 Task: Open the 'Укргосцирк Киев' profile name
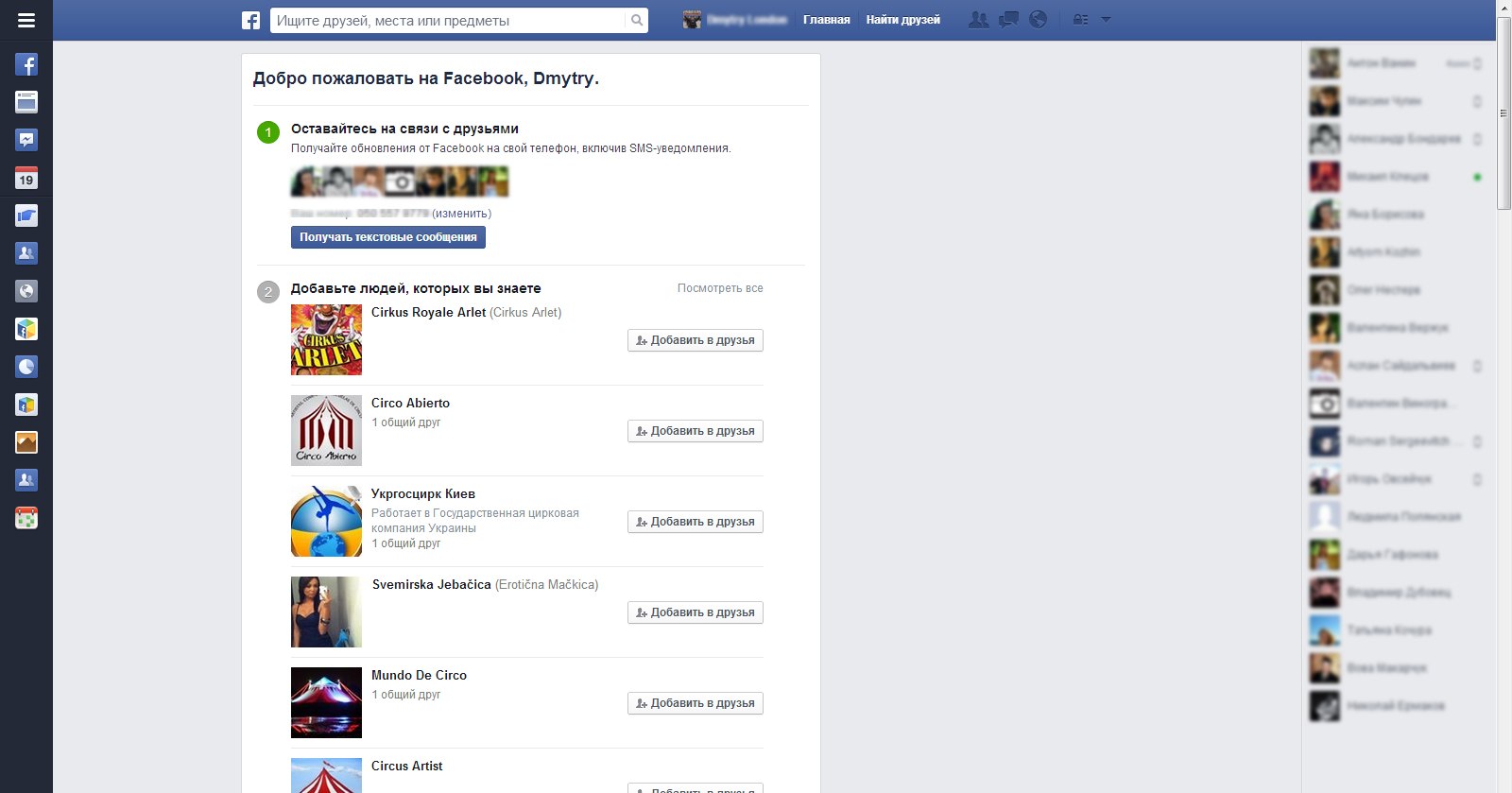click(423, 494)
